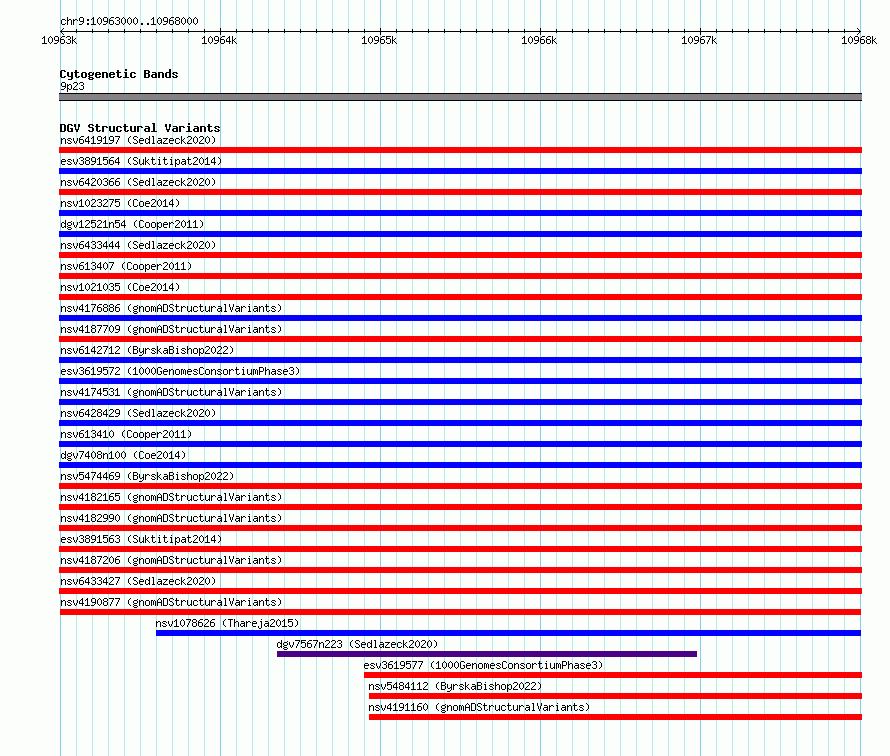890x756 pixels.
Task: Select nsv6428429 (Sedlazeck2020) label
Action: 138,413
